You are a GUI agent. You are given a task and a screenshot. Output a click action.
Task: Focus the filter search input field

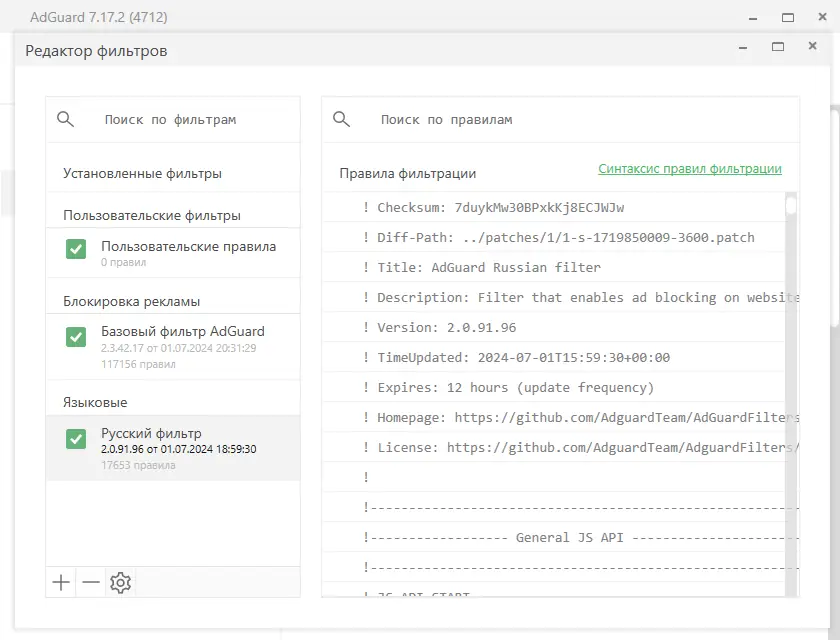(x=190, y=120)
